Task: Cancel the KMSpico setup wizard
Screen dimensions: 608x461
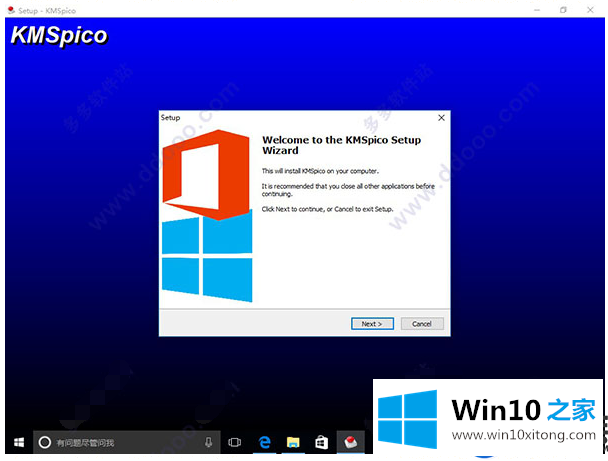Action: point(422,324)
